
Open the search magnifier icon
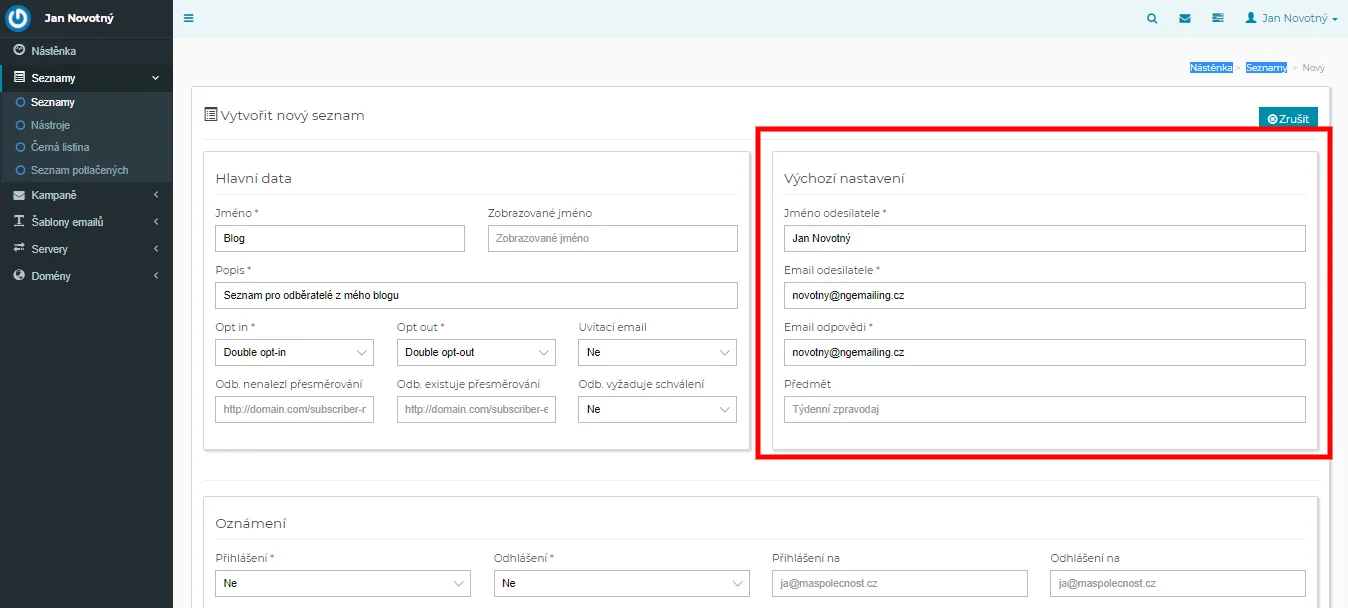[1152, 18]
